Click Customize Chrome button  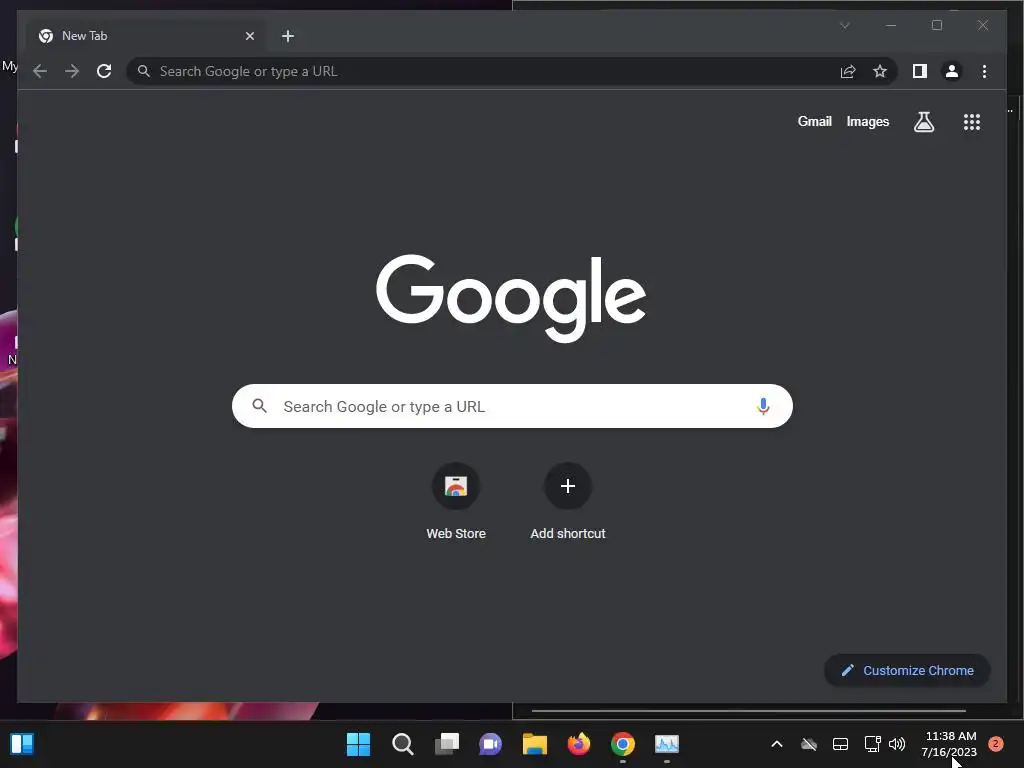click(907, 671)
